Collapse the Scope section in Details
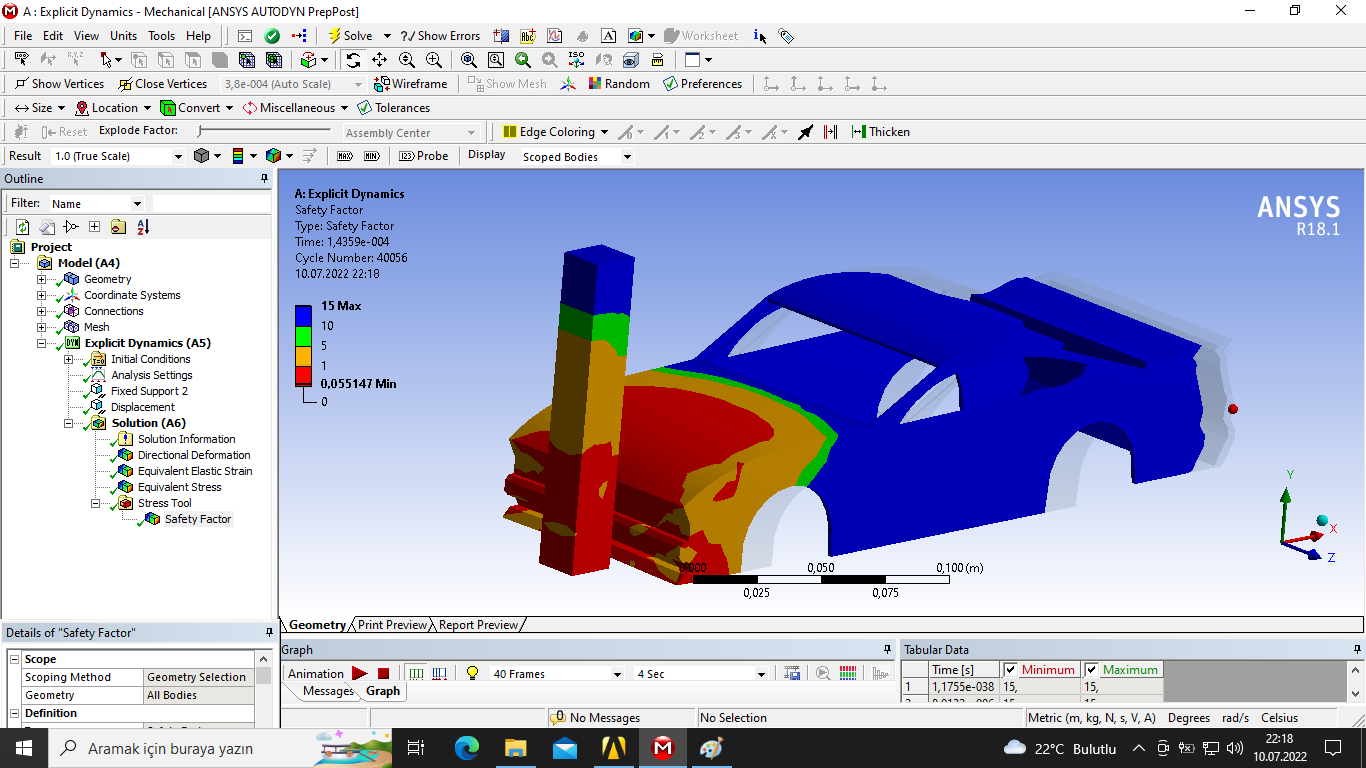Screen dimensions: 1366x768 coord(15,659)
